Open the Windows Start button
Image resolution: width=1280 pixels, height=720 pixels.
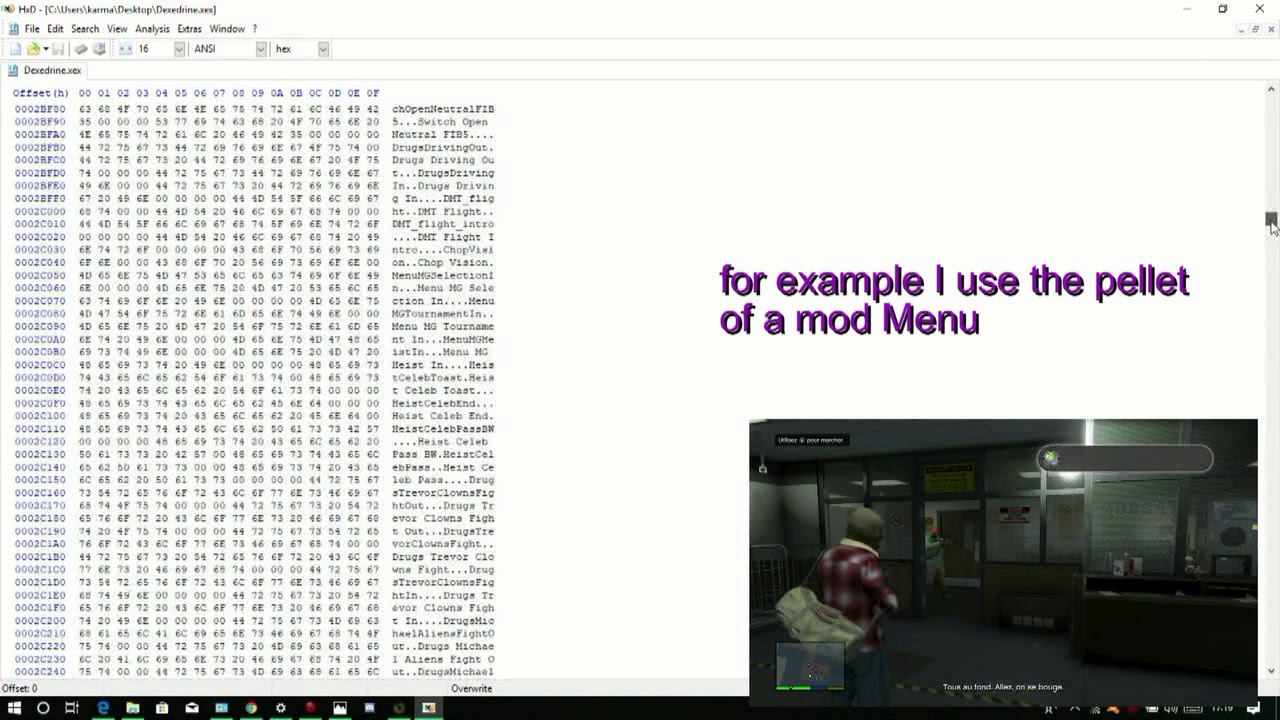(14, 708)
